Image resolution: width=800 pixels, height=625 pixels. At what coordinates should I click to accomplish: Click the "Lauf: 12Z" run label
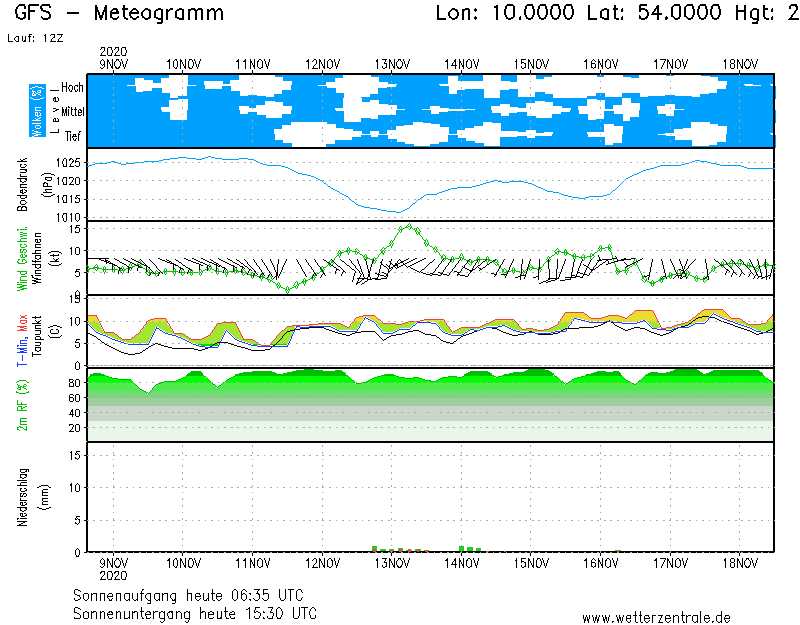click(35, 38)
